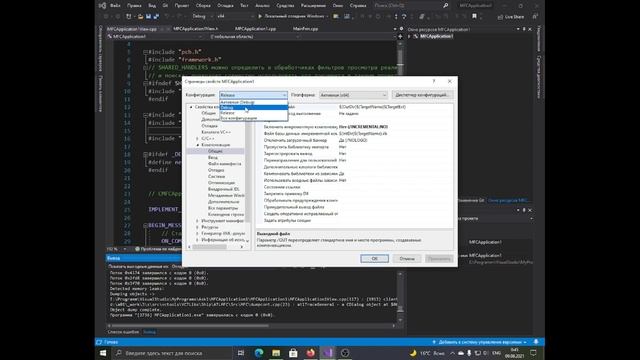This screenshot has height=360, width=640.
Task: Open File Explorer from taskbar
Action: pos(276,353)
